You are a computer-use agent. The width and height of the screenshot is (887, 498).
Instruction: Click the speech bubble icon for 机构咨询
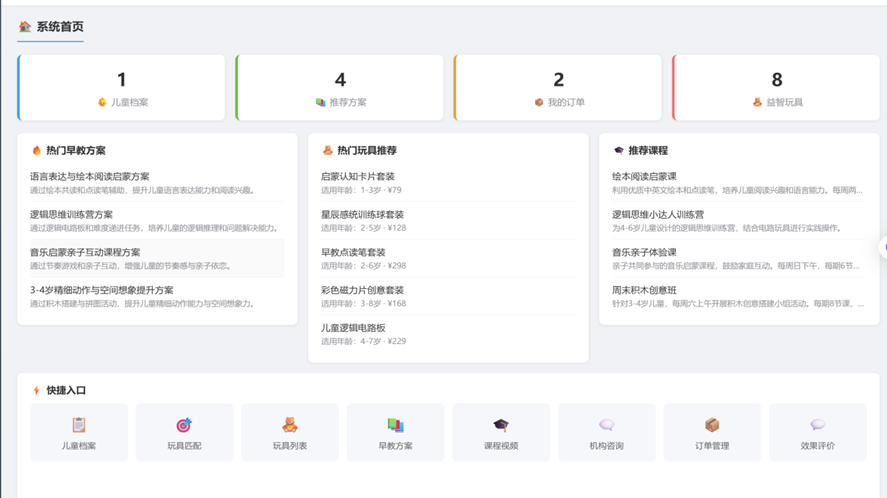click(606, 425)
